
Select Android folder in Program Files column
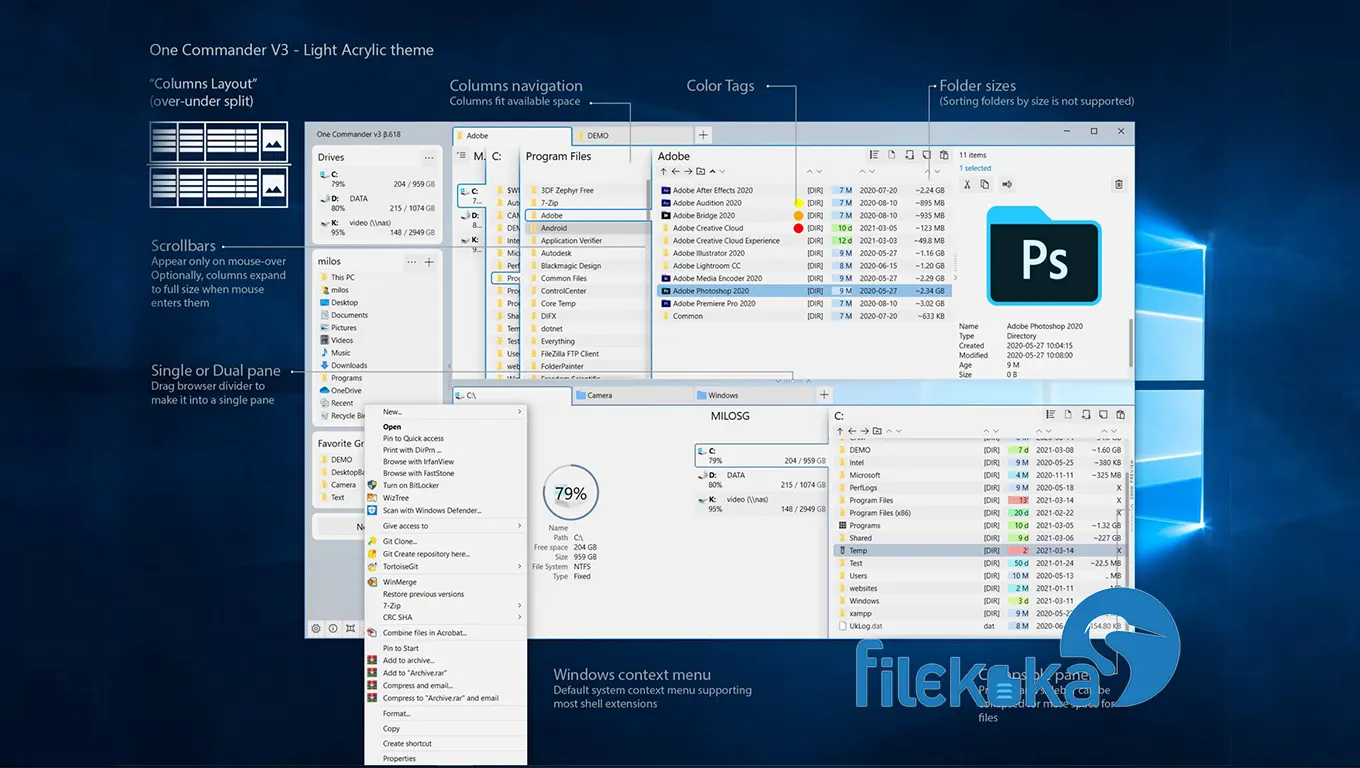tap(587, 228)
